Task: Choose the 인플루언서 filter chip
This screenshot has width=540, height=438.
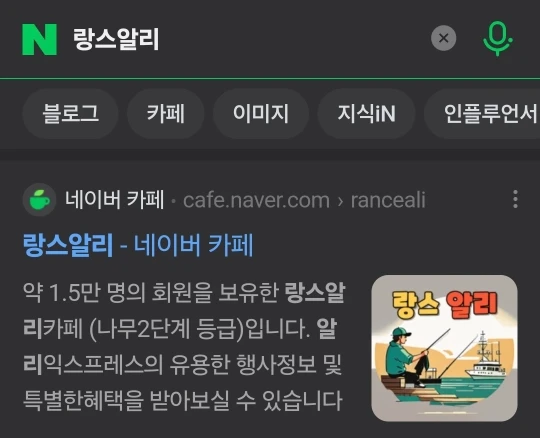Action: 482,114
